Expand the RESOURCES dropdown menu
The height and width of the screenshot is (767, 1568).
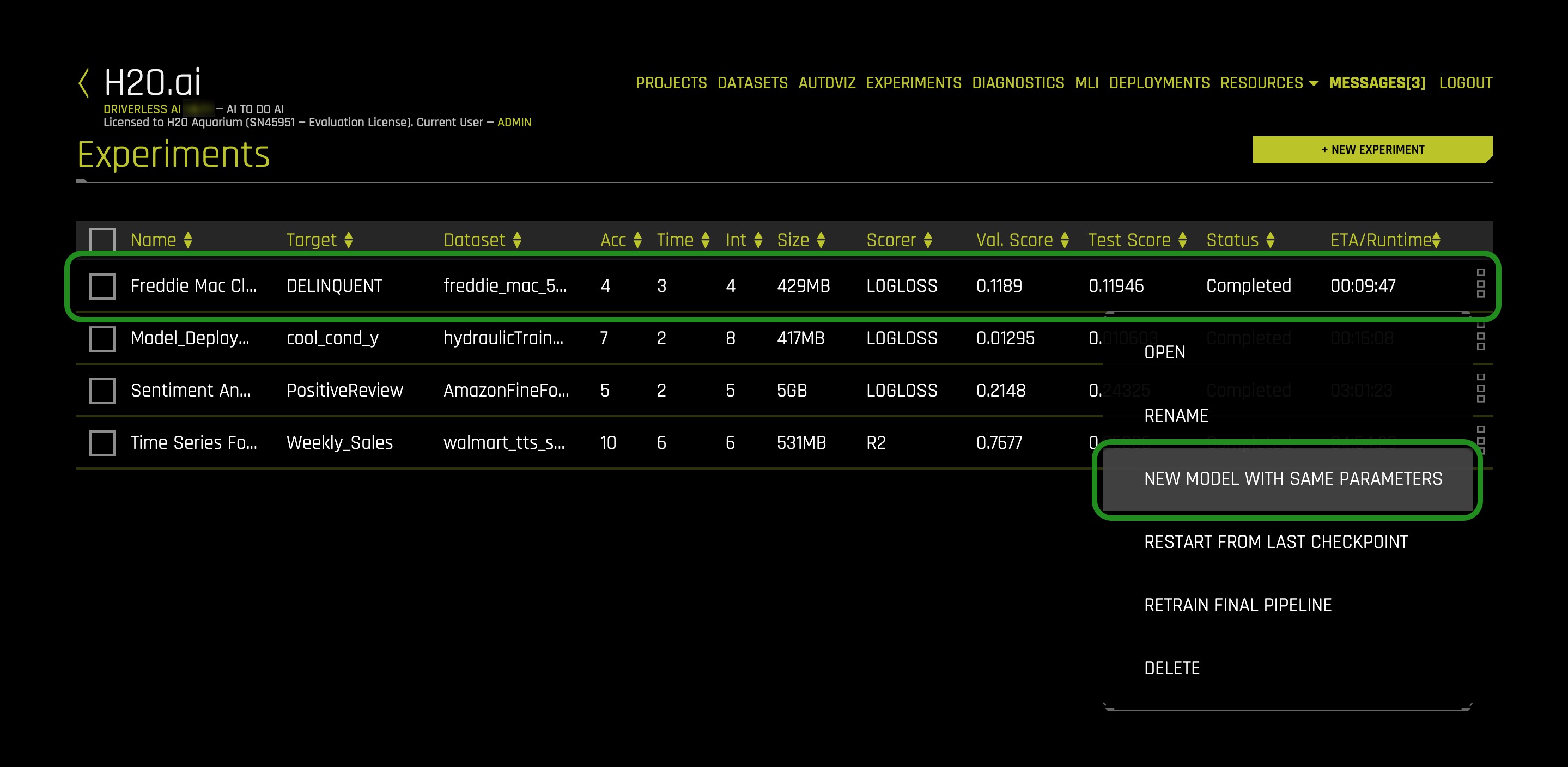(1269, 83)
